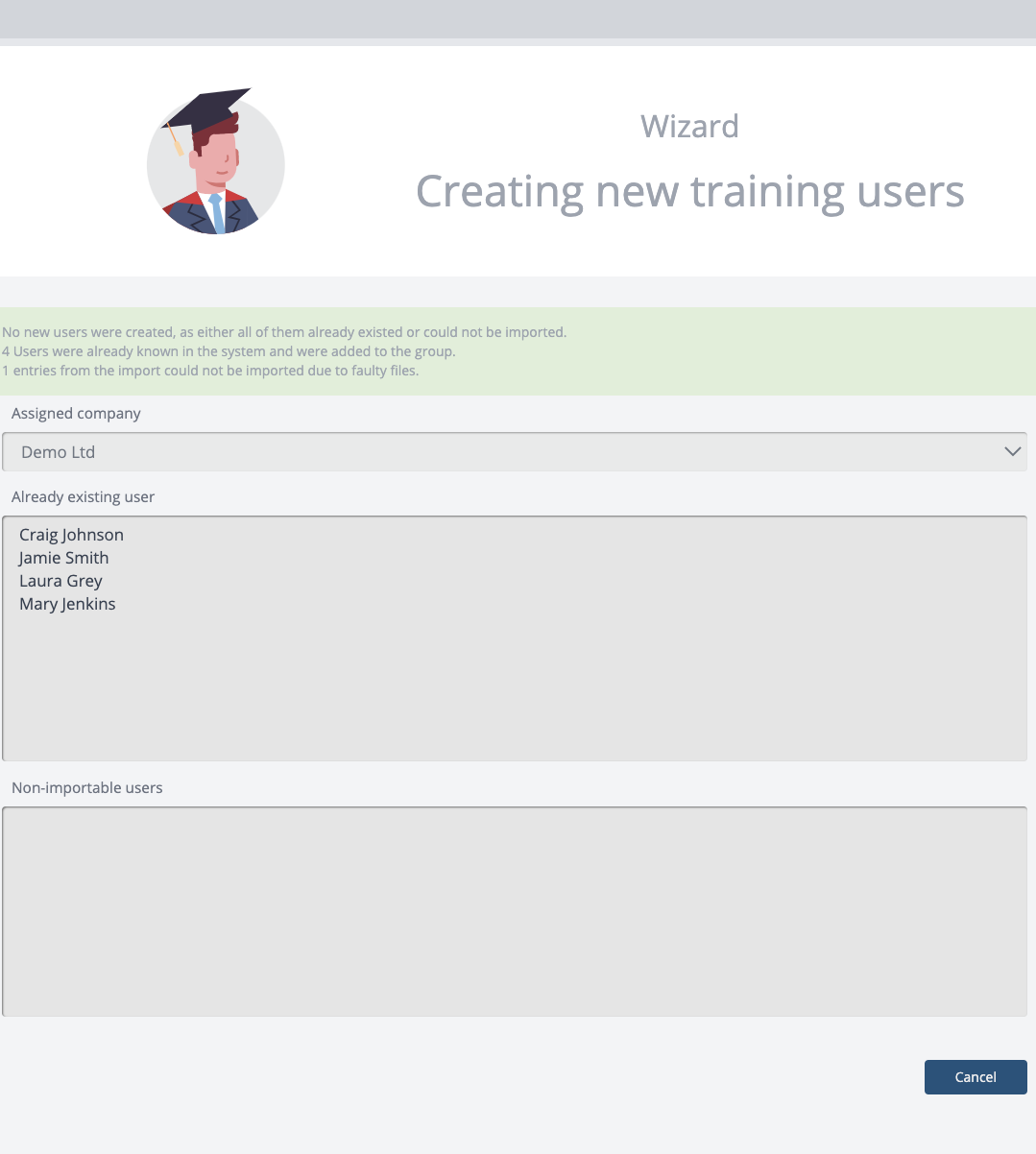Click the 'Creating new training users' heading
This screenshot has height=1154, width=1036.
click(689, 191)
